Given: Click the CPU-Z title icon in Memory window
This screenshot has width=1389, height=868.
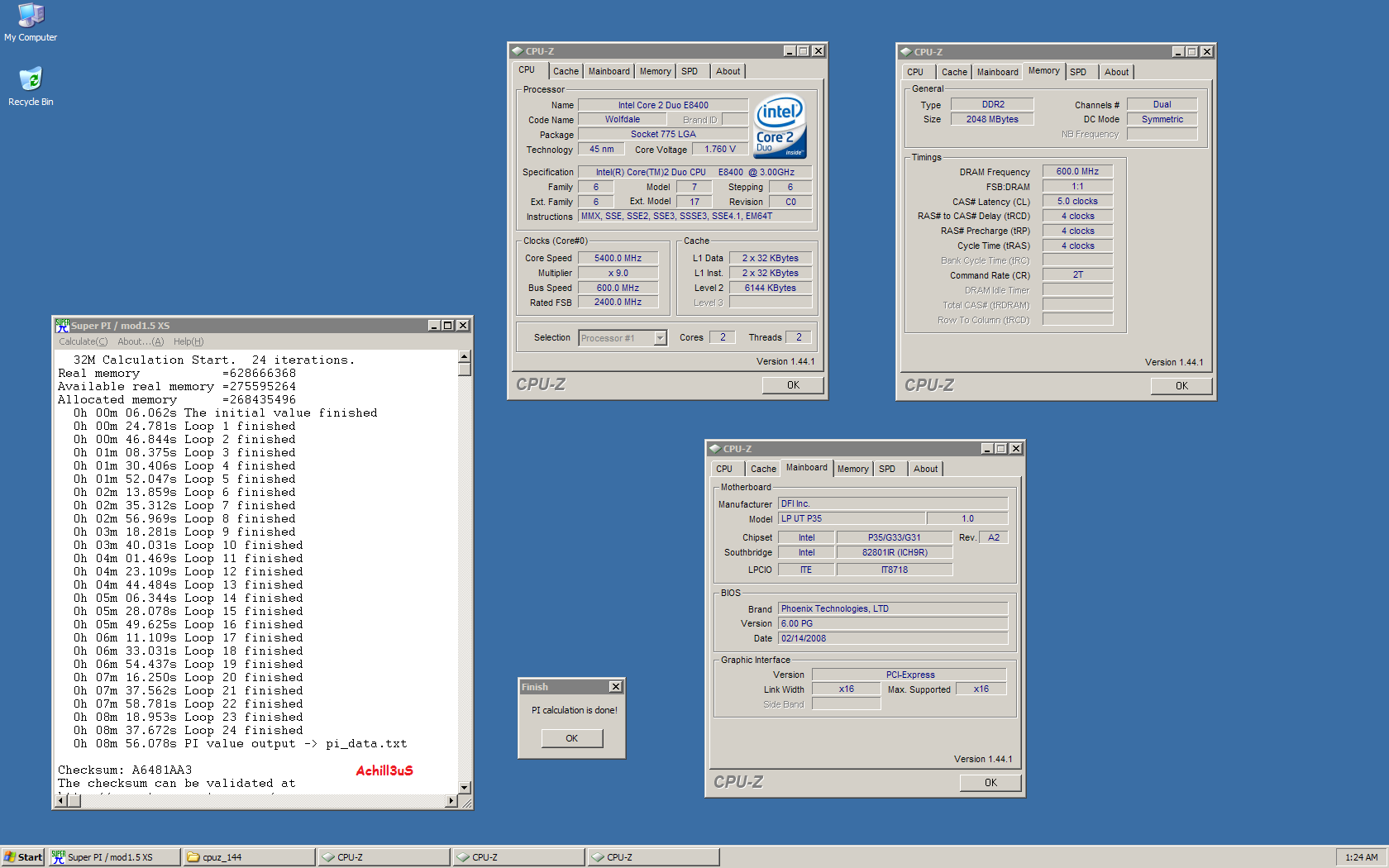Looking at the screenshot, I should tap(906, 52).
